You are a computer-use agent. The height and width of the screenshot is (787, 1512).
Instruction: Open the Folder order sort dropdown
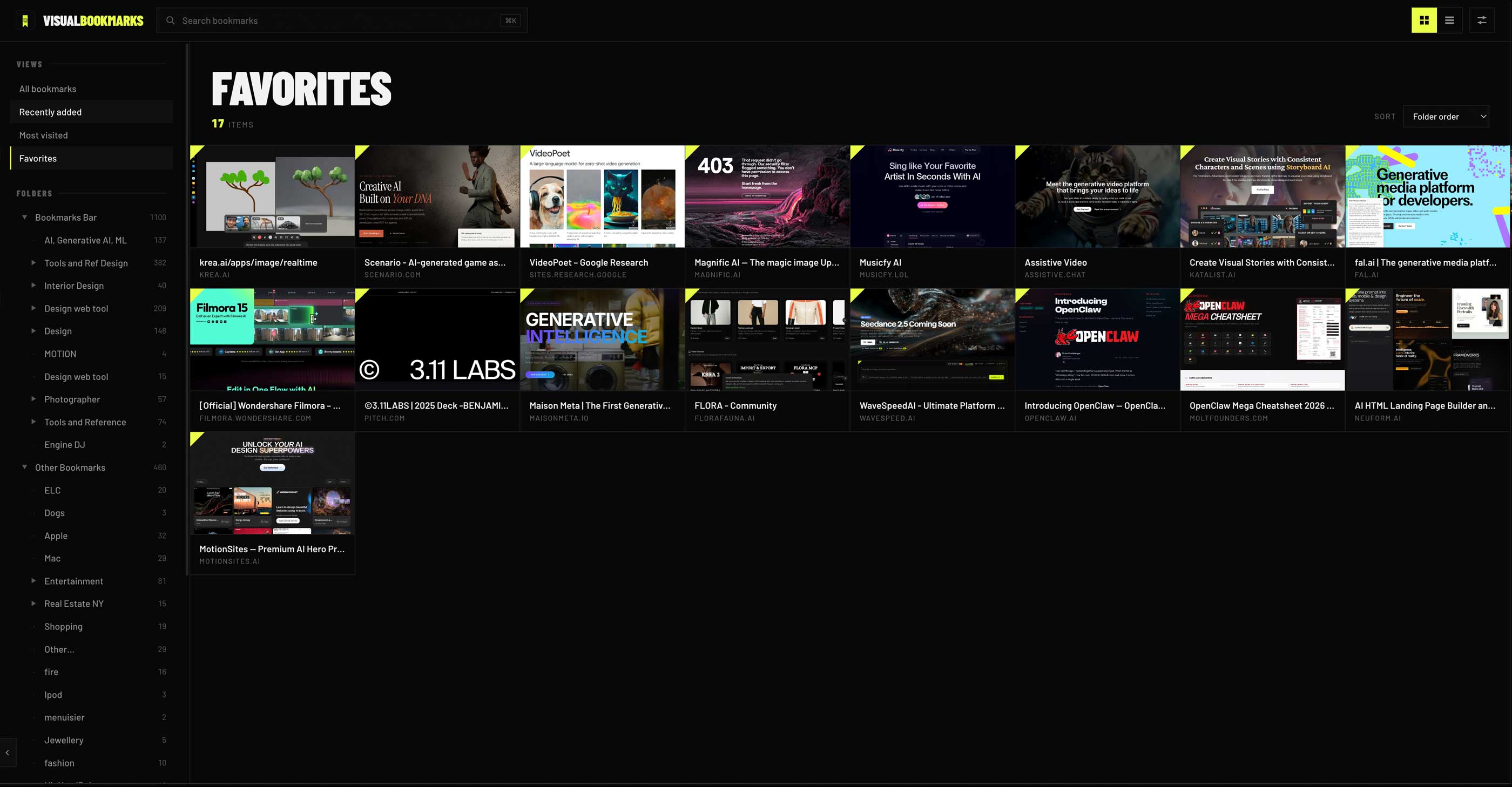[1446, 117]
